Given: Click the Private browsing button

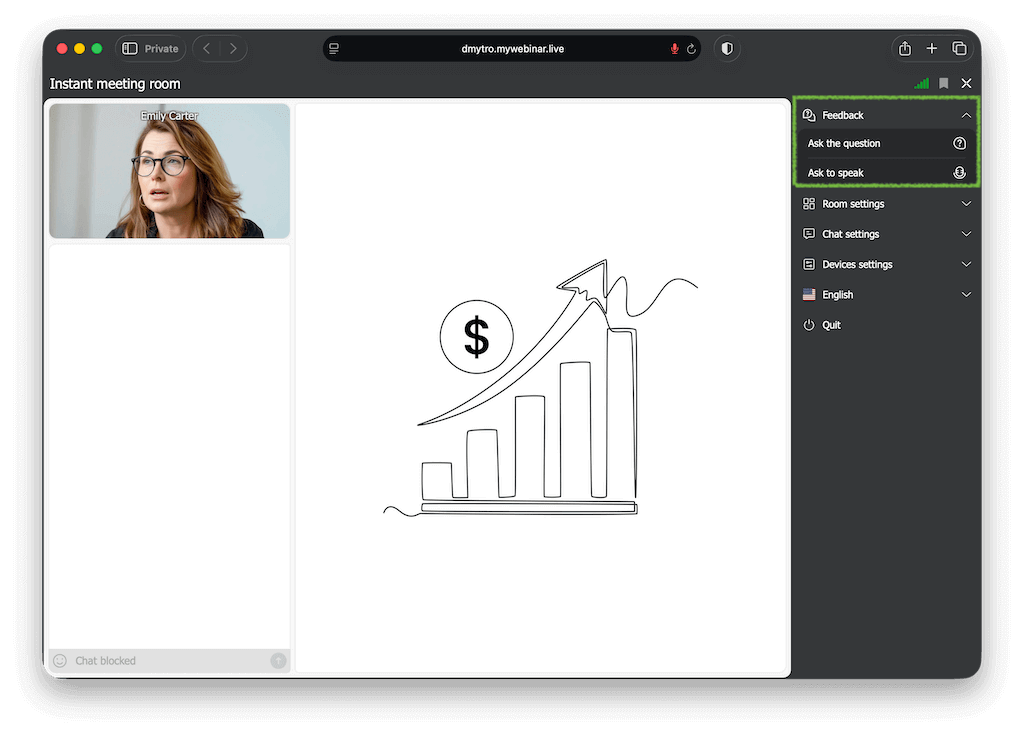Looking at the screenshot, I should pyautogui.click(x=150, y=48).
